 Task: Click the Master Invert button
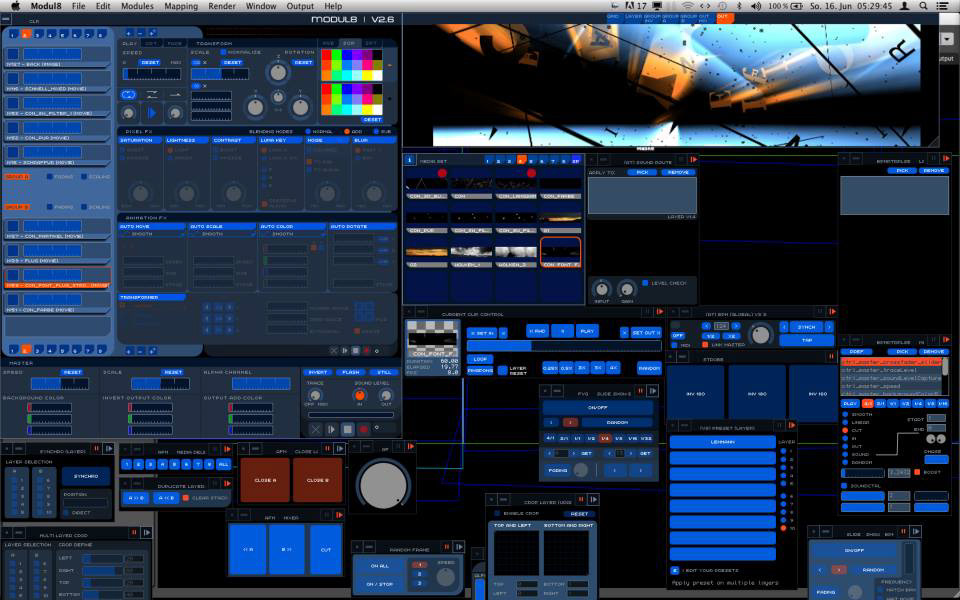318,372
